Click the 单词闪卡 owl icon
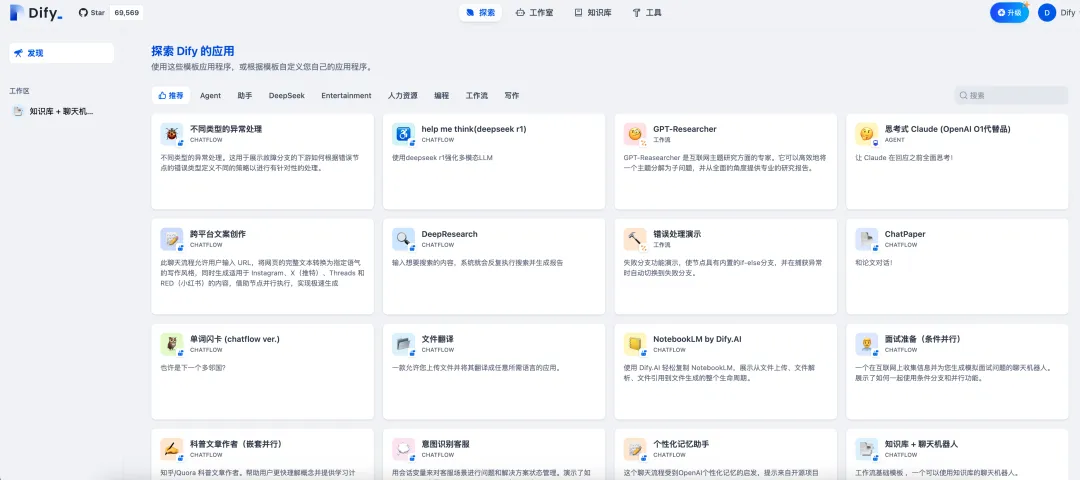The width and height of the screenshot is (1080, 480). 172,344
